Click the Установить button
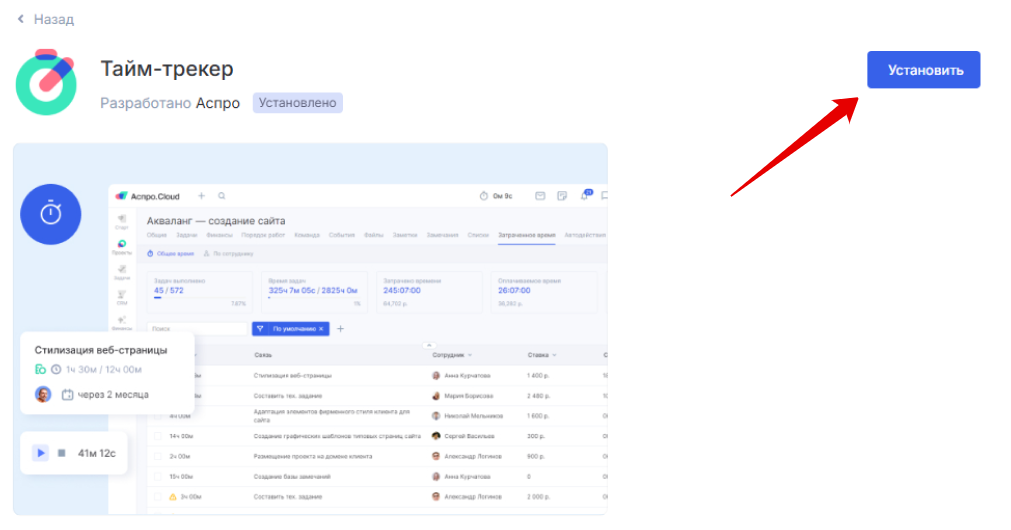Viewport: 1011px width, 530px height. tap(923, 70)
